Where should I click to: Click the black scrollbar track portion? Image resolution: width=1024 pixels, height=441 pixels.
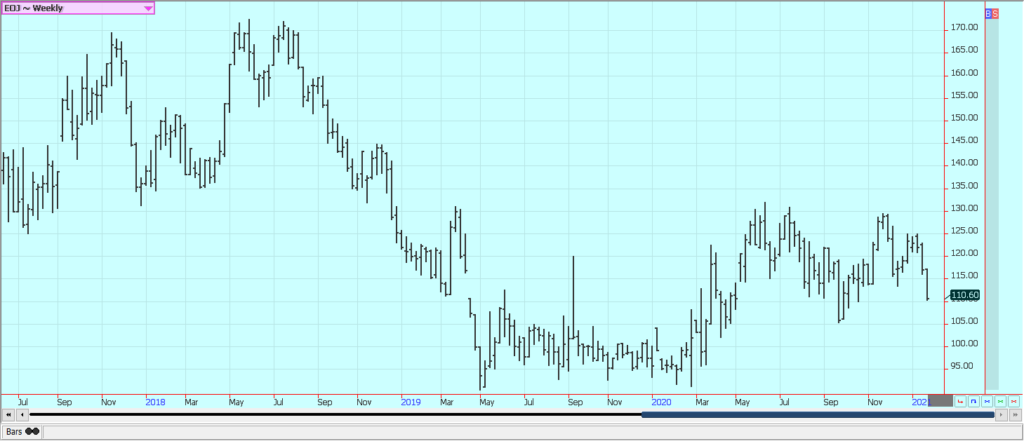point(336,414)
